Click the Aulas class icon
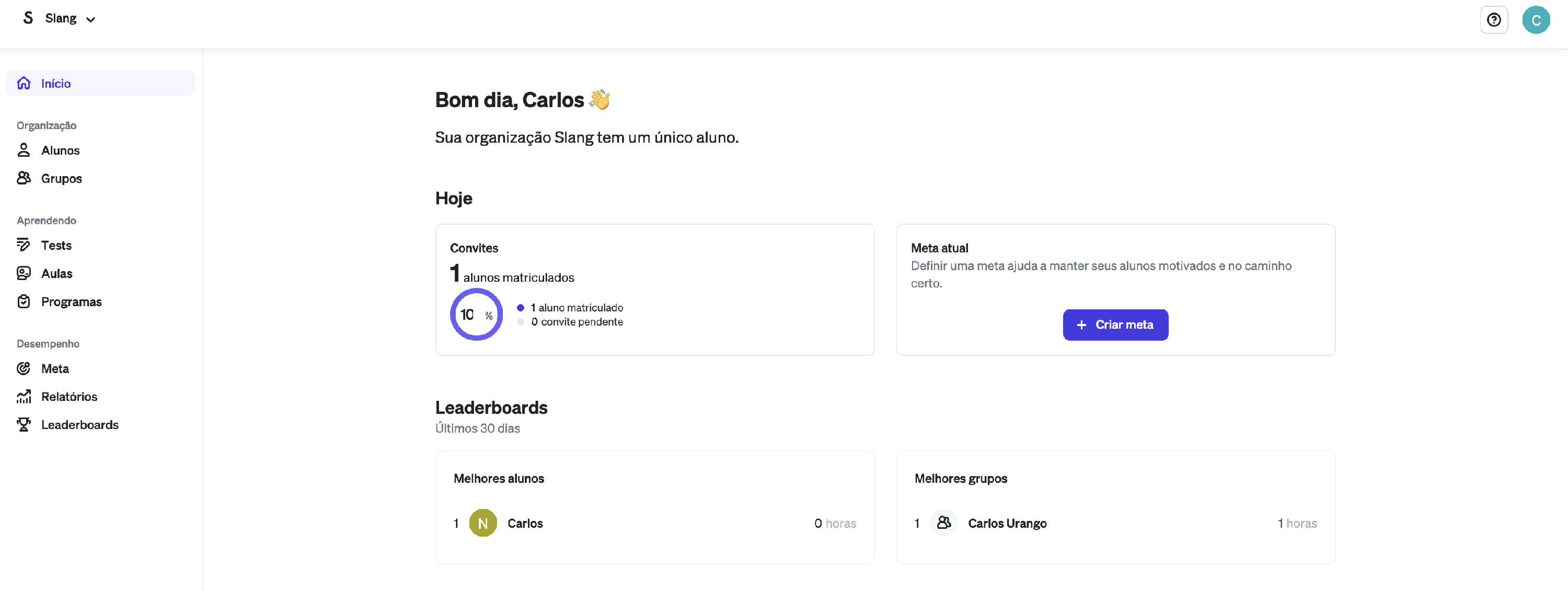1568x591 pixels. pyautogui.click(x=24, y=273)
